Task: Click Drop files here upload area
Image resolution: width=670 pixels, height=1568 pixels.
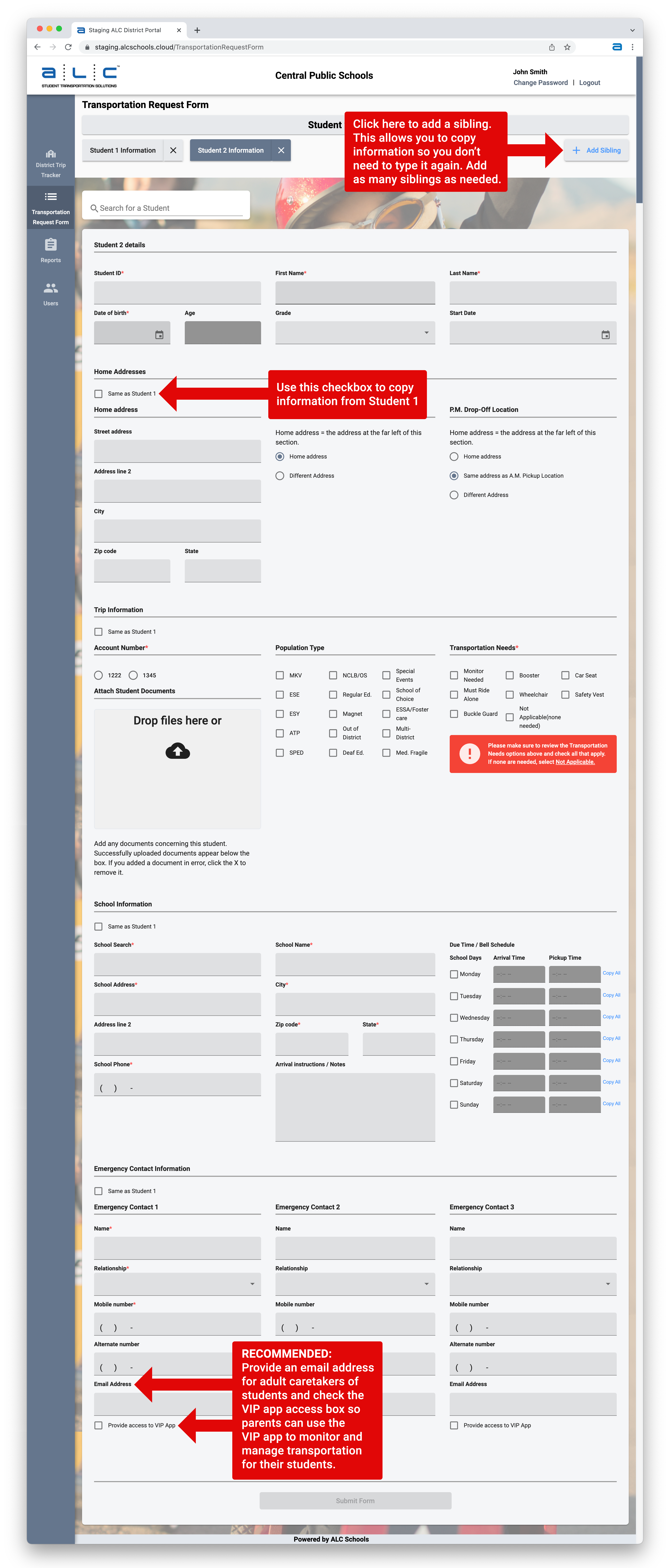Action: [x=178, y=769]
